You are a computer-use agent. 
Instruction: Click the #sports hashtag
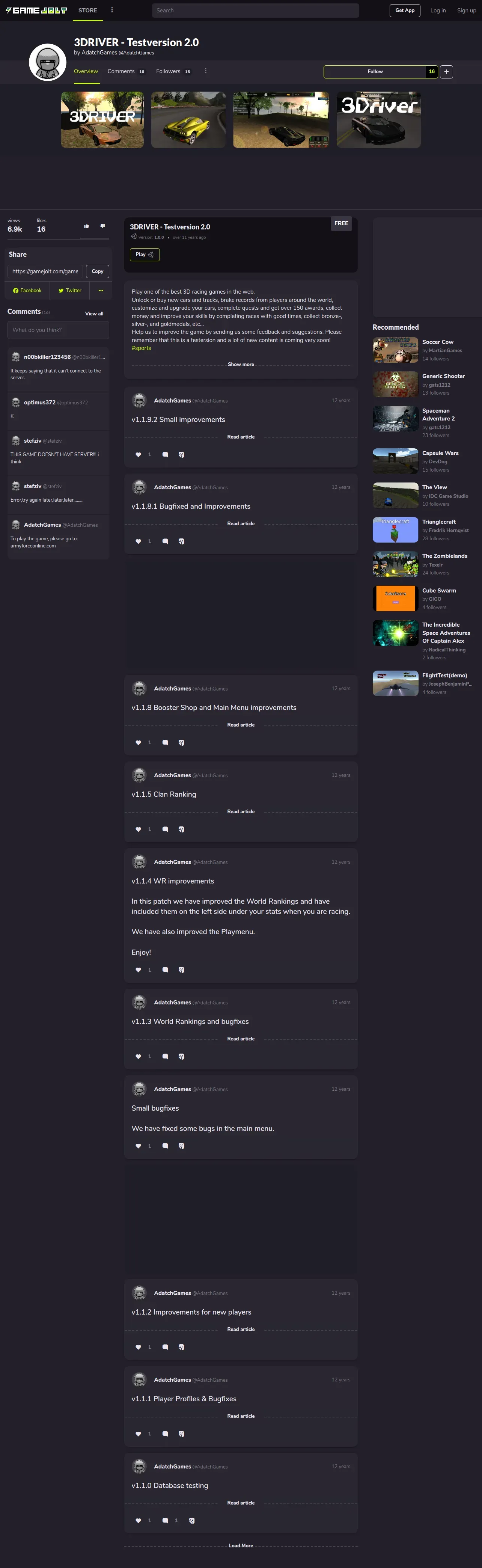[x=141, y=348]
